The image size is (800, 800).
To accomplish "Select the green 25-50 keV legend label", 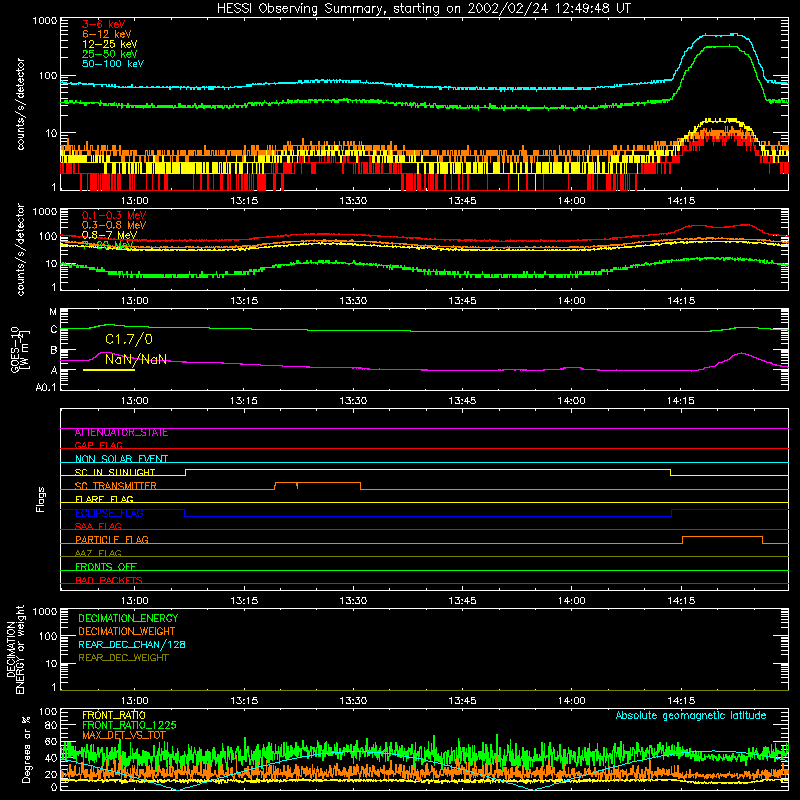I will pyautogui.click(x=110, y=54).
